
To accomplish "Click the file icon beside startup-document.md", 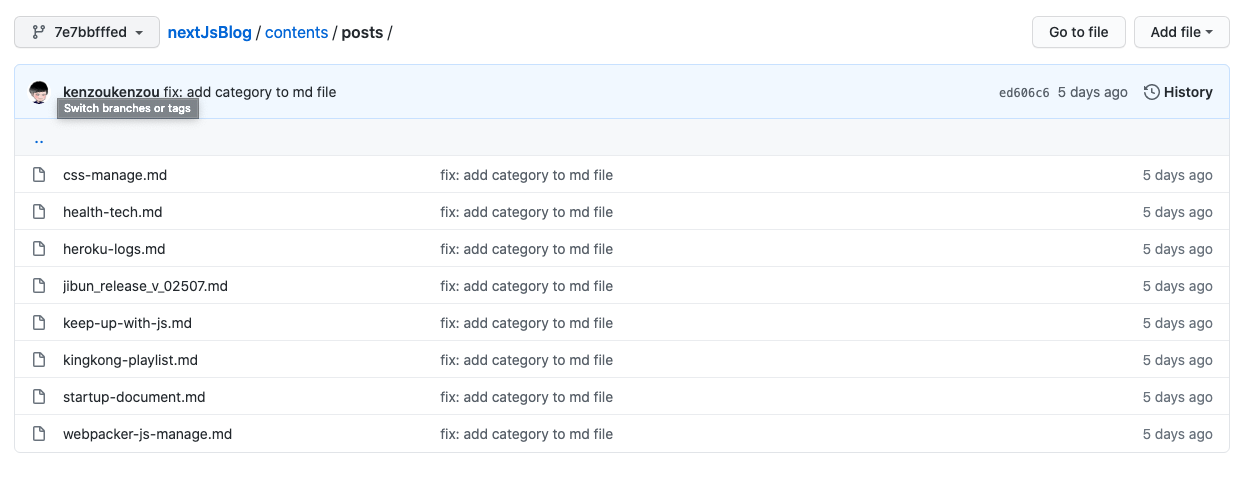I will coord(39,397).
